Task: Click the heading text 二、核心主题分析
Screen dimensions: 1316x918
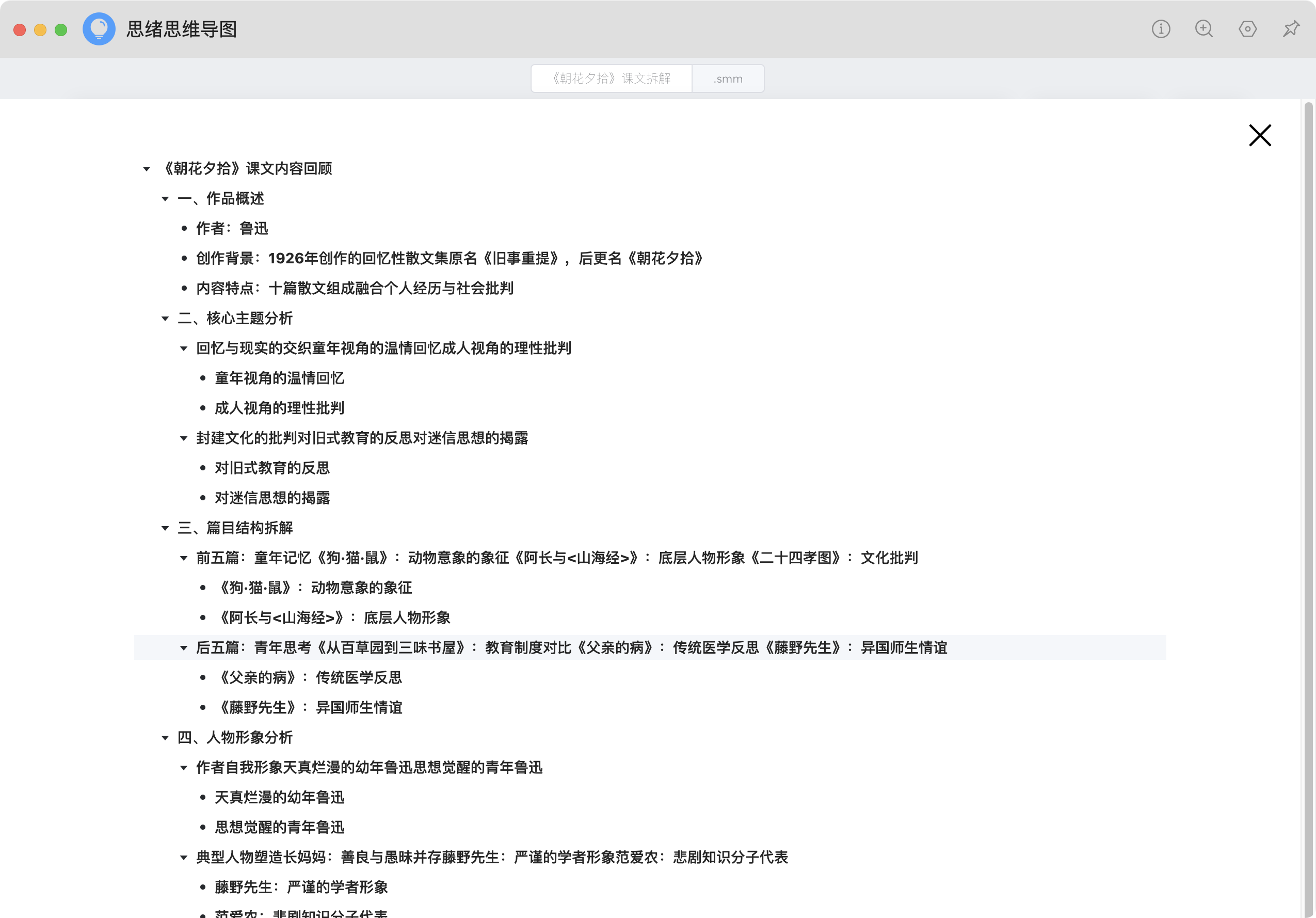Action: (x=235, y=318)
